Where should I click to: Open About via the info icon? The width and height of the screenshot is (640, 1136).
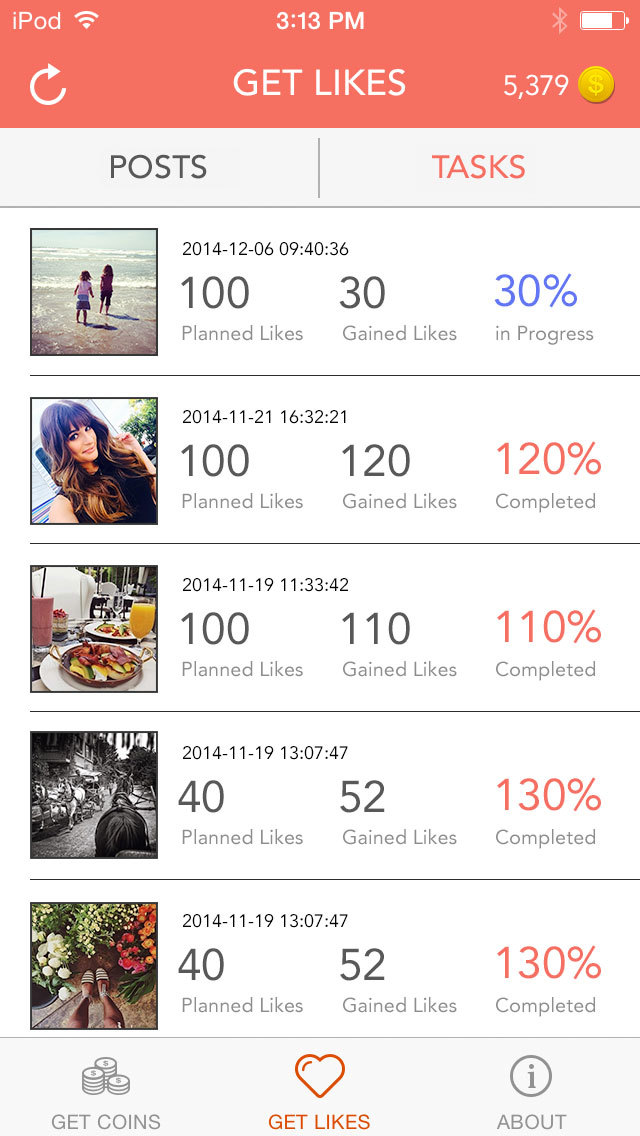[x=531, y=1077]
